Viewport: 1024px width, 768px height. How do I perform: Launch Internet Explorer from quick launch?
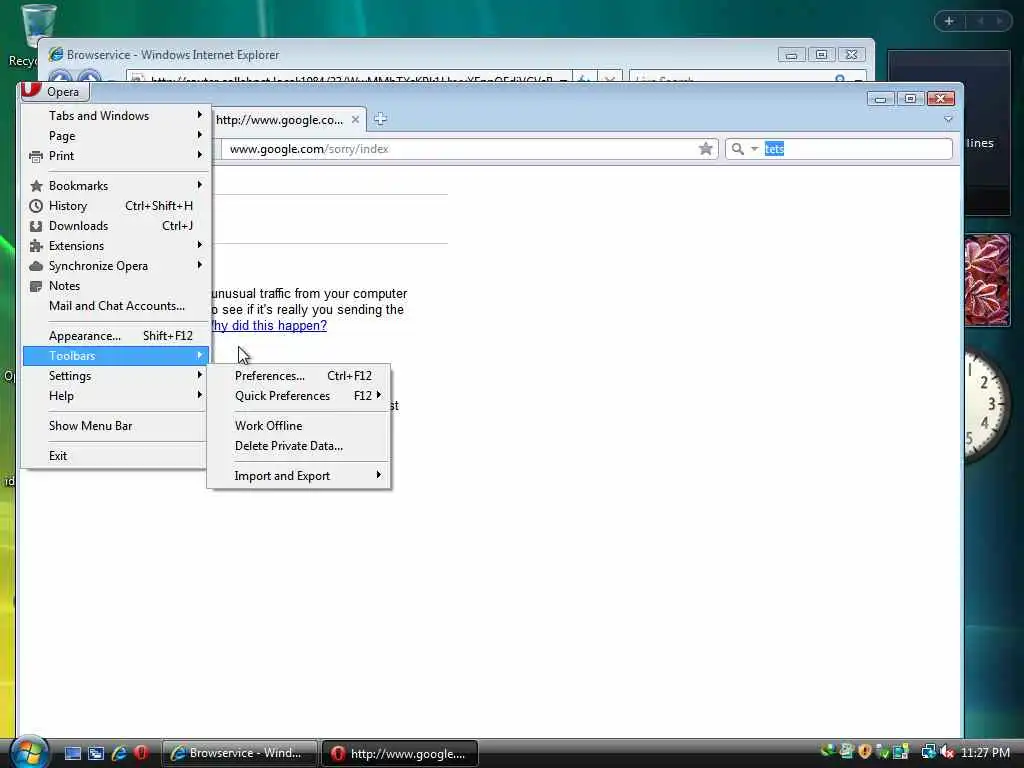coord(119,753)
